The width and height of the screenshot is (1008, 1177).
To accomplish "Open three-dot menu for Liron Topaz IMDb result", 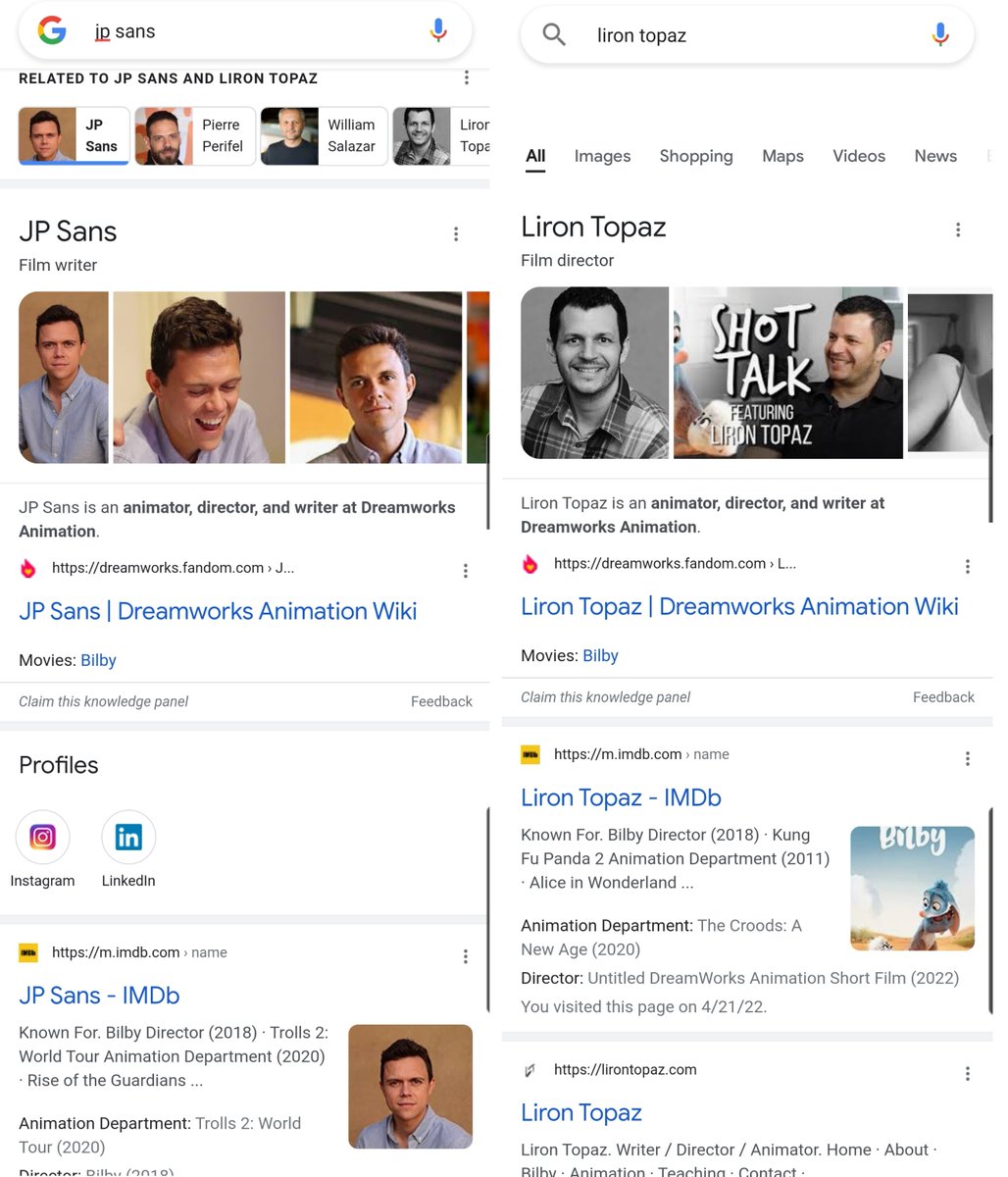I will point(967,757).
